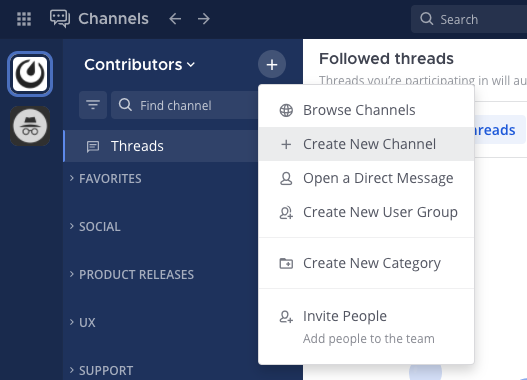Viewport: 527px width, 380px height.
Task: Select the Mattermost team icon
Action: pos(30,74)
